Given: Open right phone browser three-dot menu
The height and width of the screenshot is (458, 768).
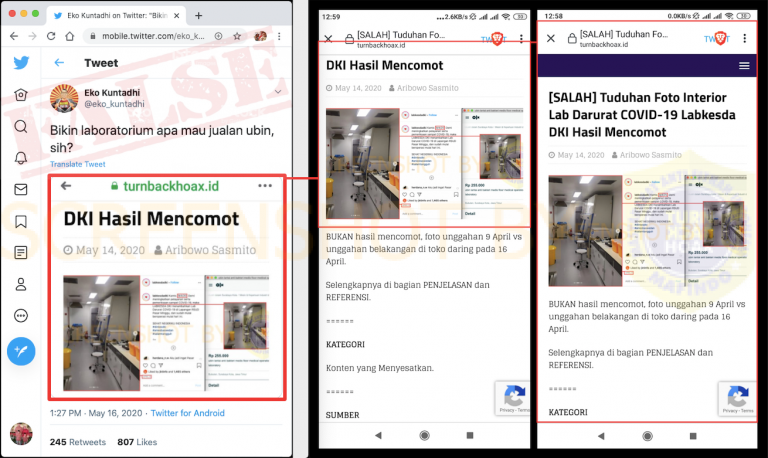Looking at the screenshot, I should (x=744, y=38).
